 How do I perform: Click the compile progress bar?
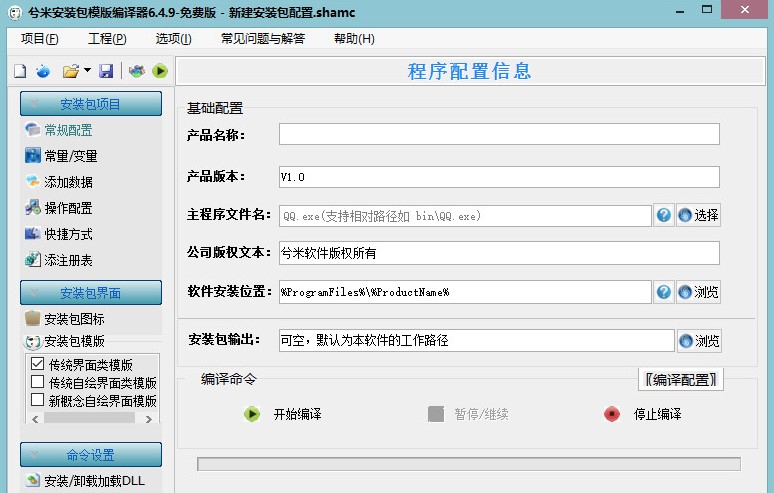(469, 464)
